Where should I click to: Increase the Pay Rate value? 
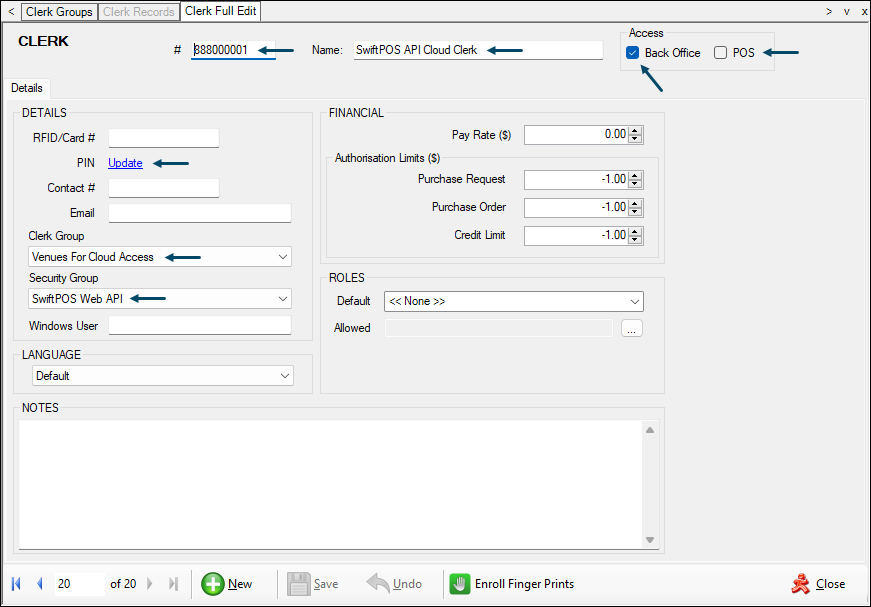point(636,131)
